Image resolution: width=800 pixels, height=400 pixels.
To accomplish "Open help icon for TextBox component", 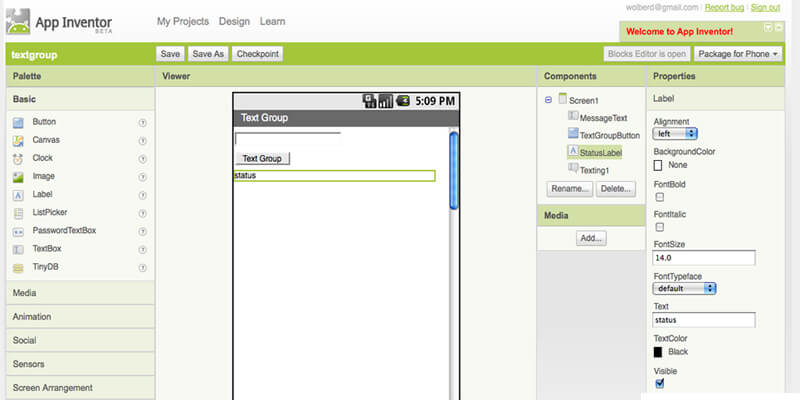I will click(143, 249).
